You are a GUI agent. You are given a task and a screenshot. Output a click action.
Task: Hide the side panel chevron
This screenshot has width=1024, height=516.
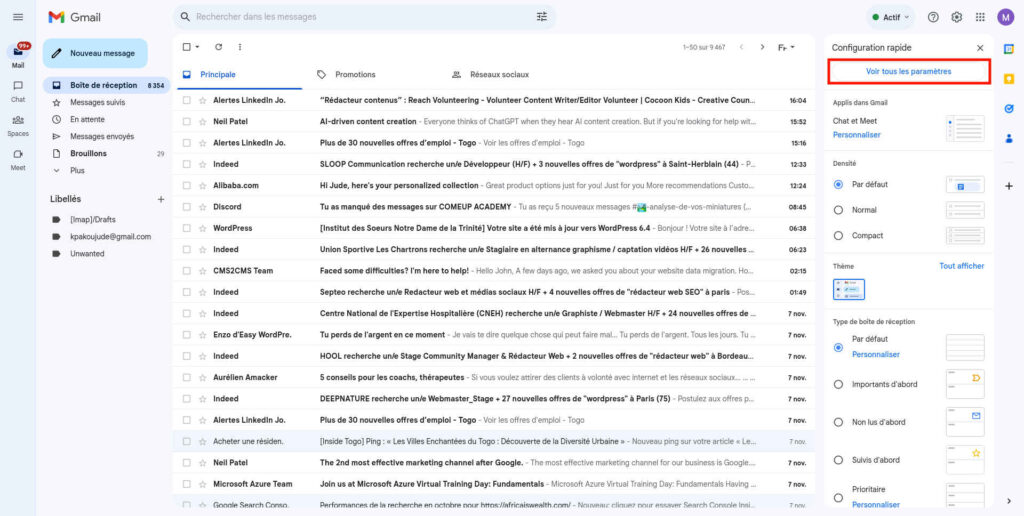(1009, 501)
